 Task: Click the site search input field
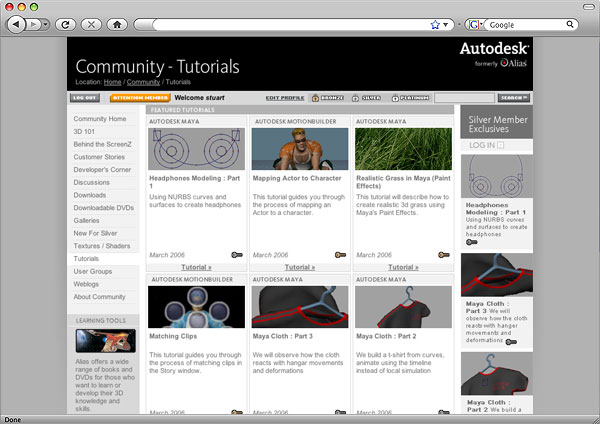[464, 98]
